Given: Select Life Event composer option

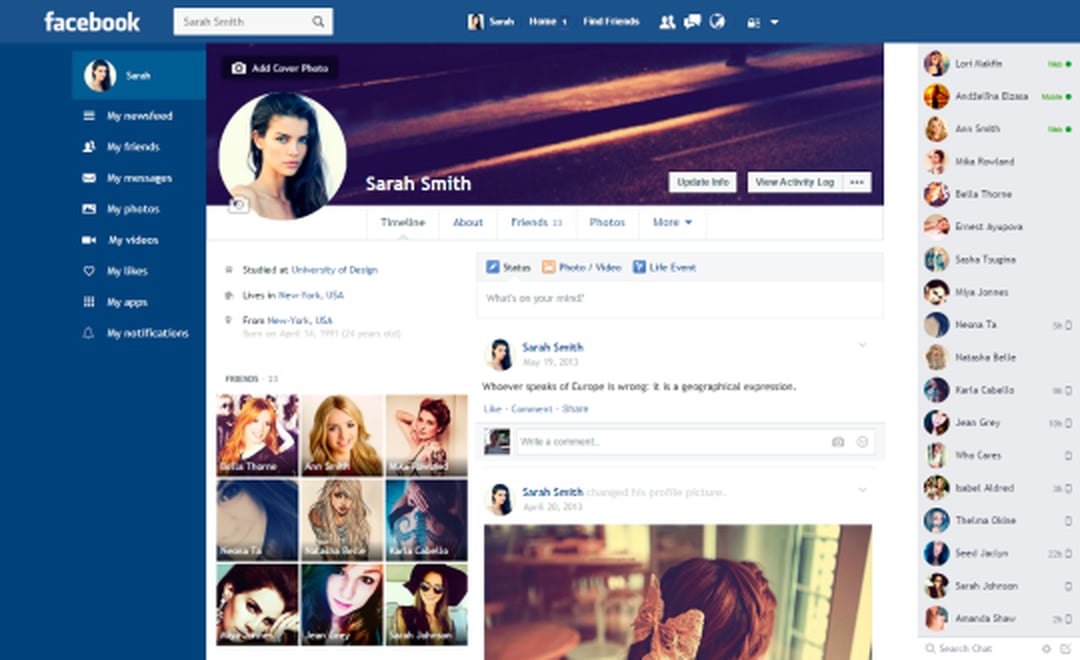Looking at the screenshot, I should (x=665, y=267).
